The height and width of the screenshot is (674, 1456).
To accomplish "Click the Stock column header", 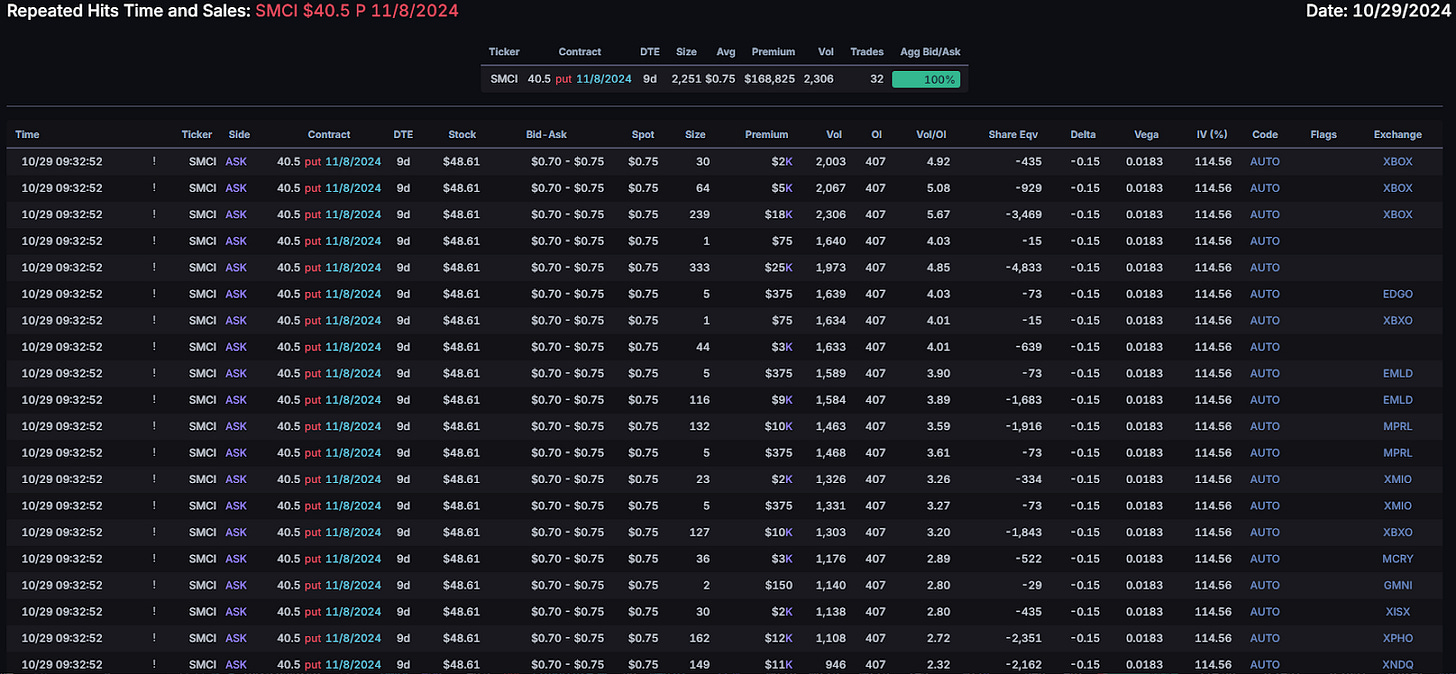I will point(462,134).
